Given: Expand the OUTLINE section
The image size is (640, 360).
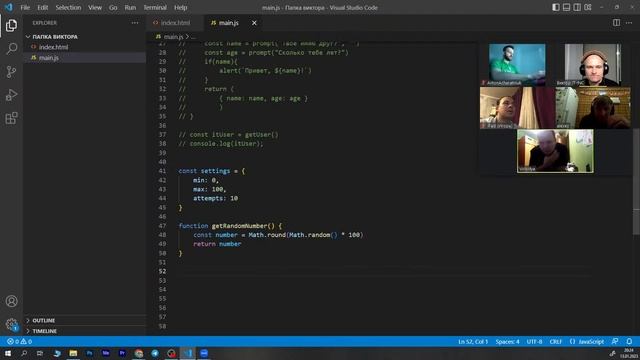Looking at the screenshot, I should (x=84, y=320).
